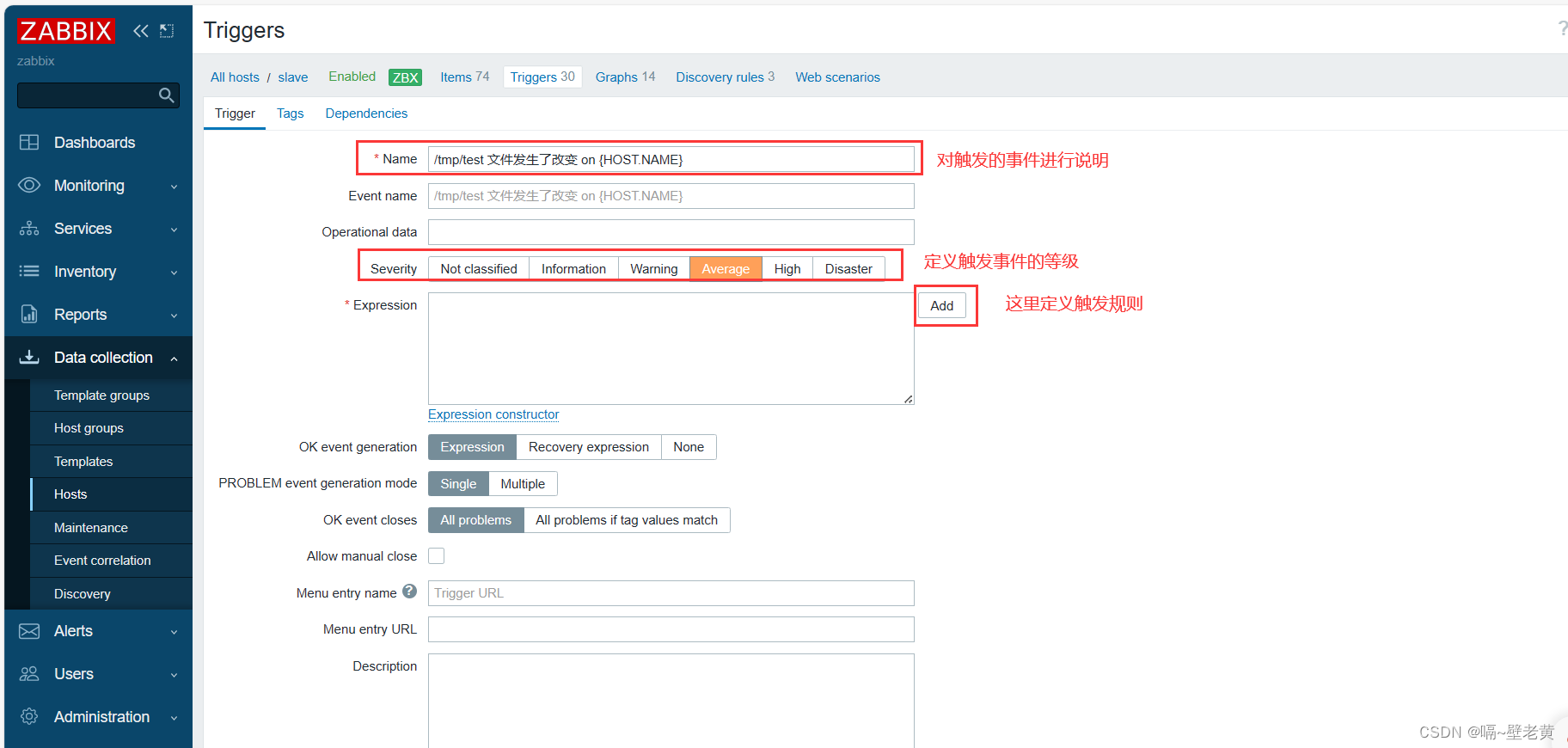Set severity to Average
The width and height of the screenshot is (1568, 748).
(x=726, y=269)
